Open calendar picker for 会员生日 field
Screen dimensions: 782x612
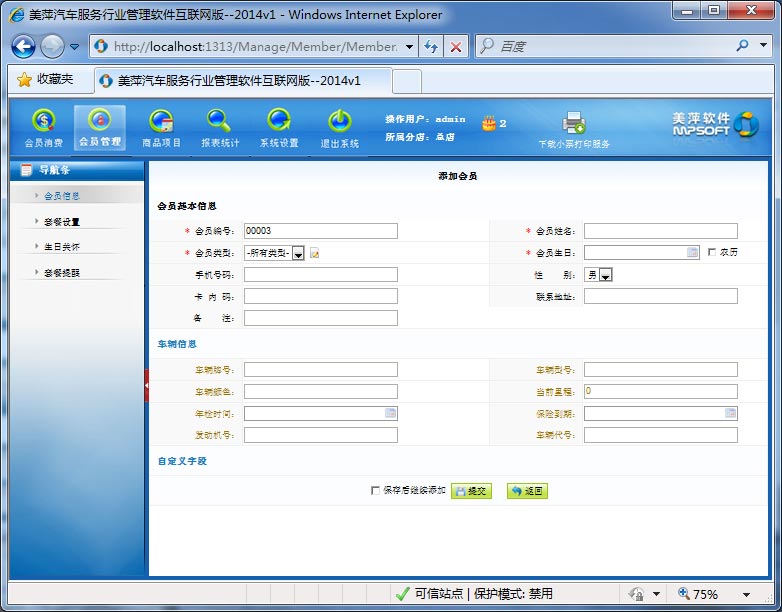tap(692, 253)
